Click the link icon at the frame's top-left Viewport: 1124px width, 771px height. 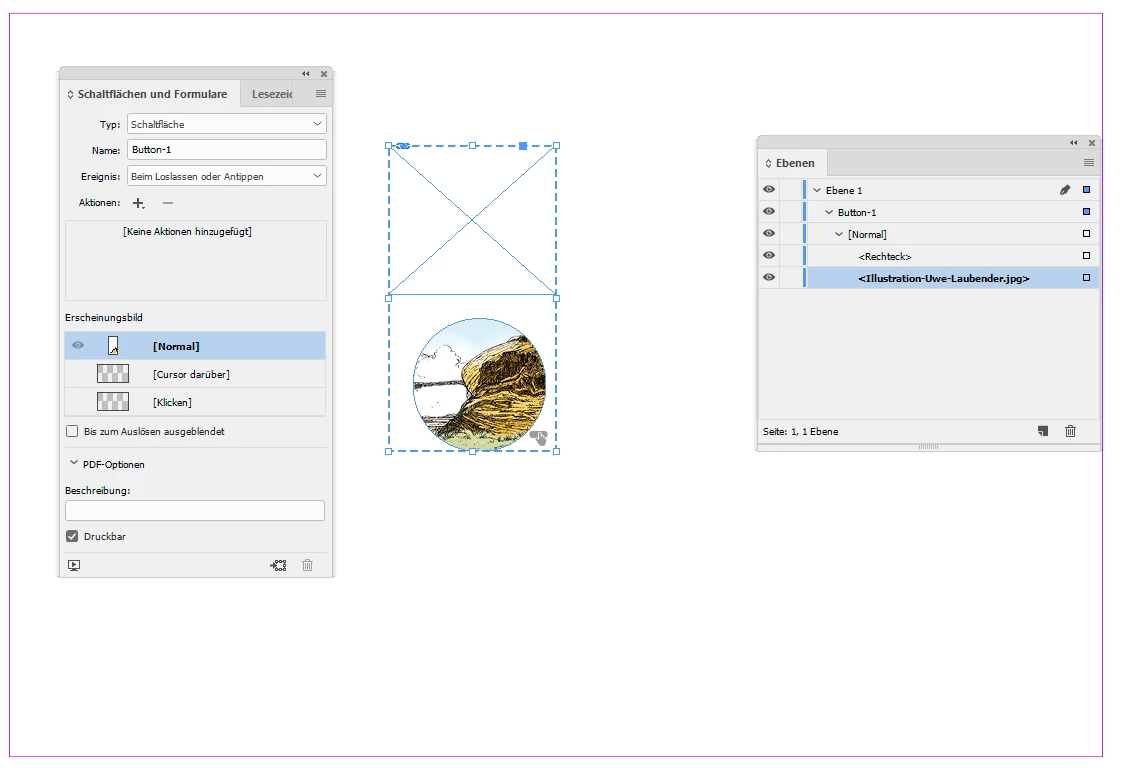[404, 146]
